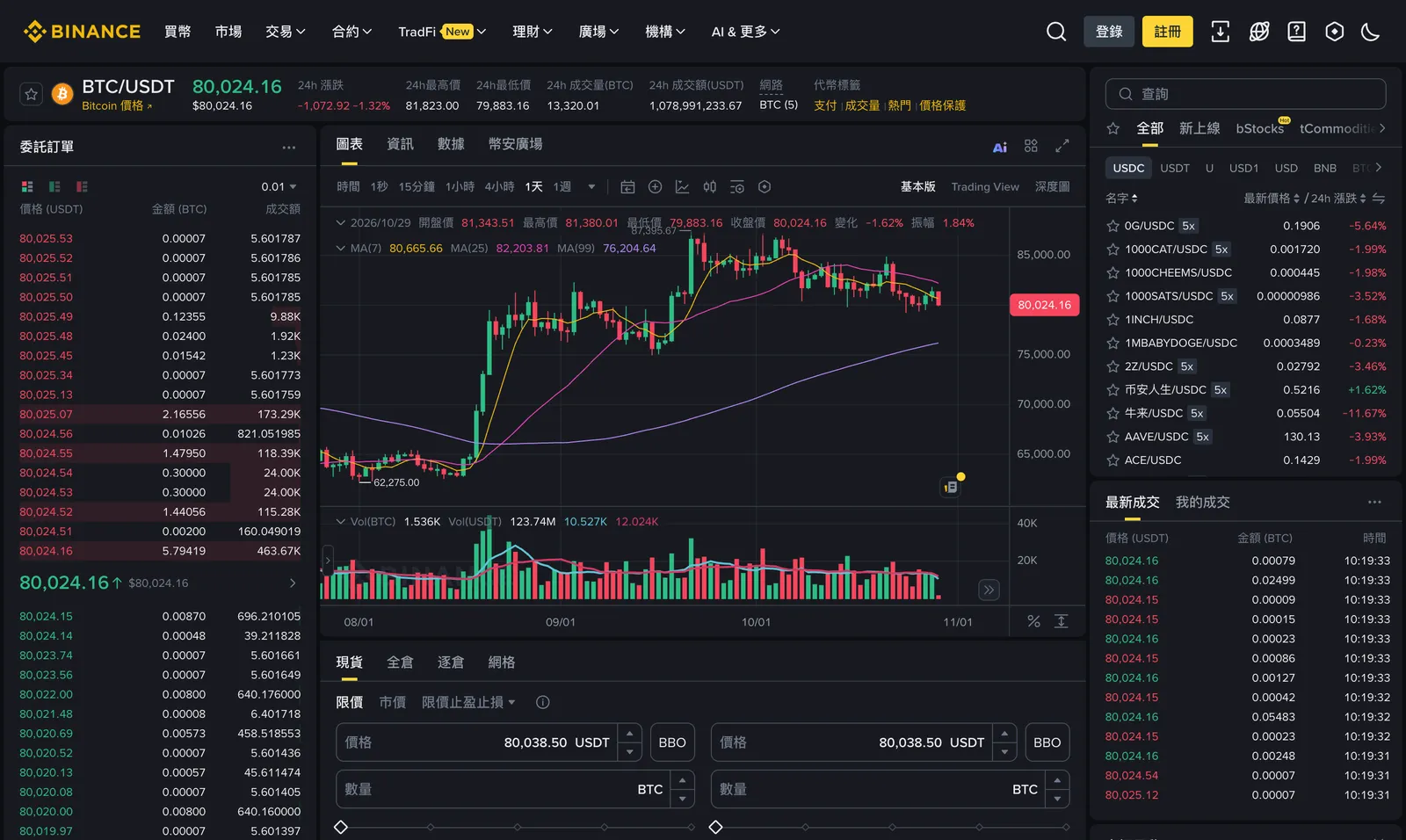Open the chart date picker calendar icon
This screenshot has width=1406, height=840.
(x=627, y=187)
